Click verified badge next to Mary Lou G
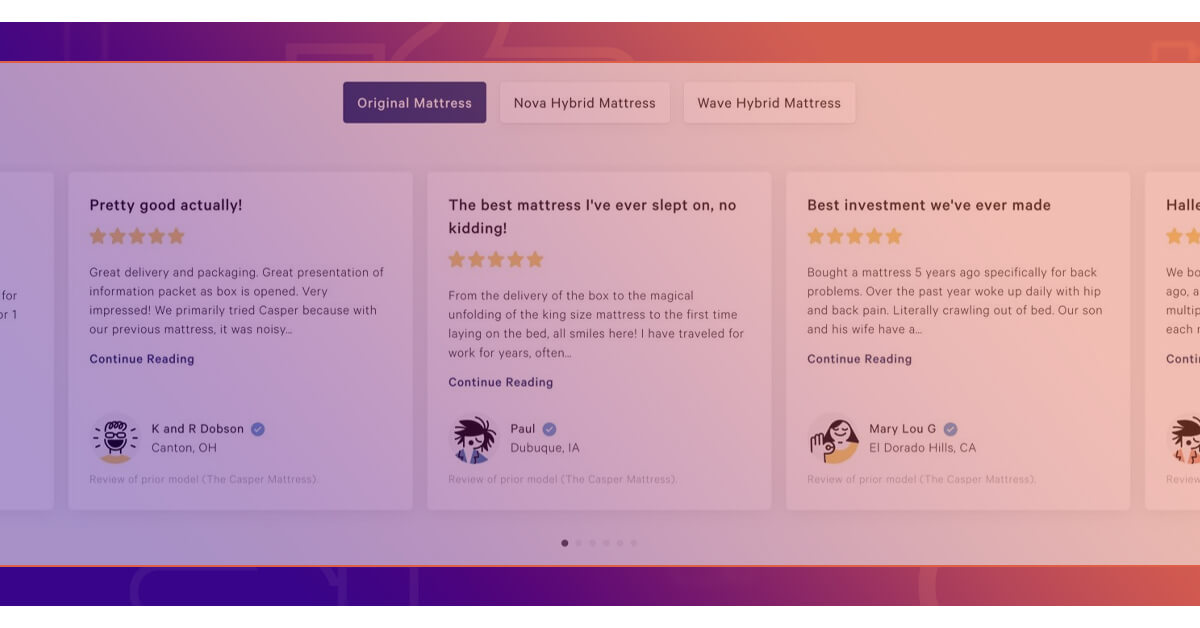 point(950,429)
